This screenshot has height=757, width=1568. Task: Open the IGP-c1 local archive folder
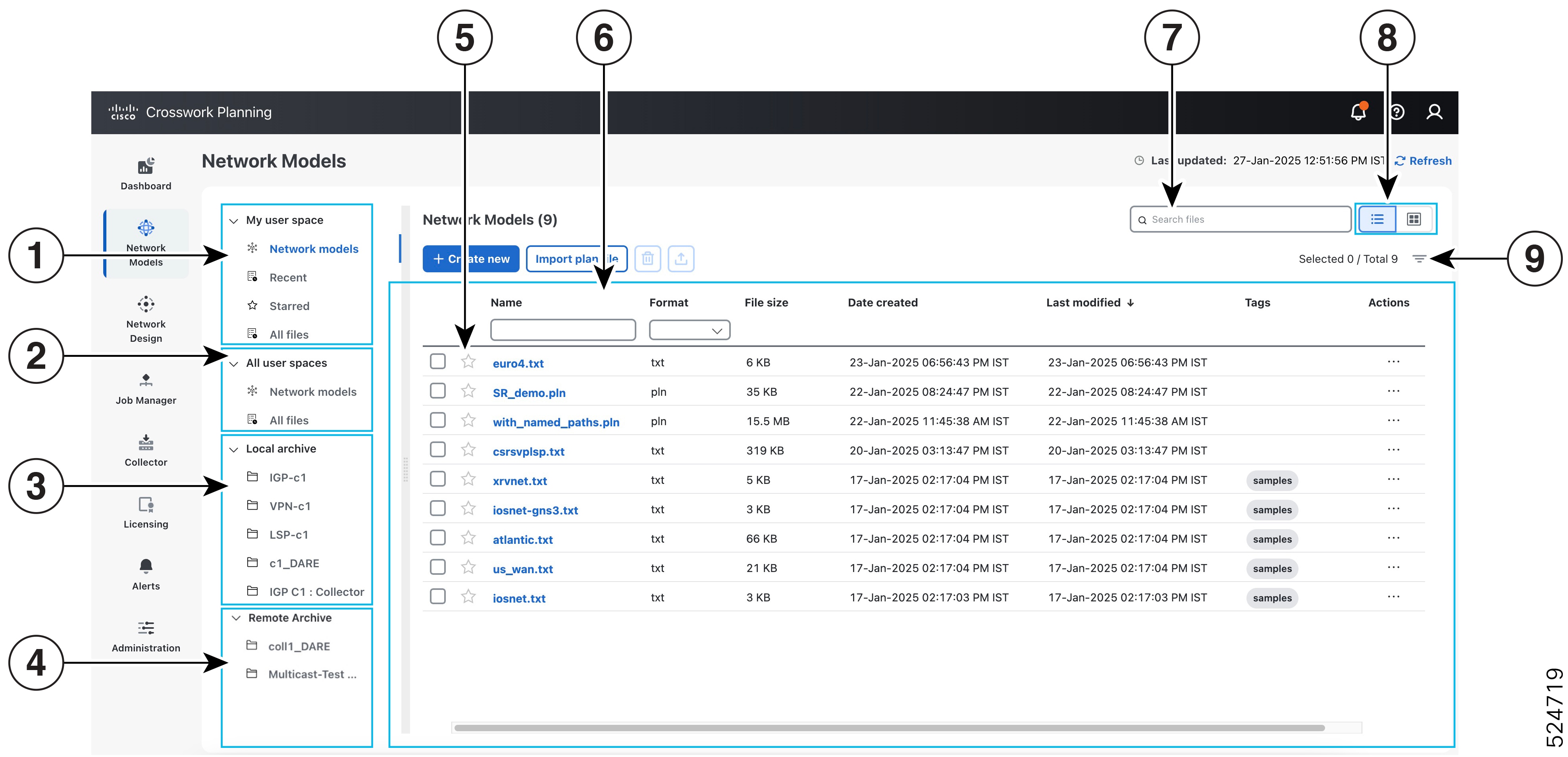[x=287, y=478]
